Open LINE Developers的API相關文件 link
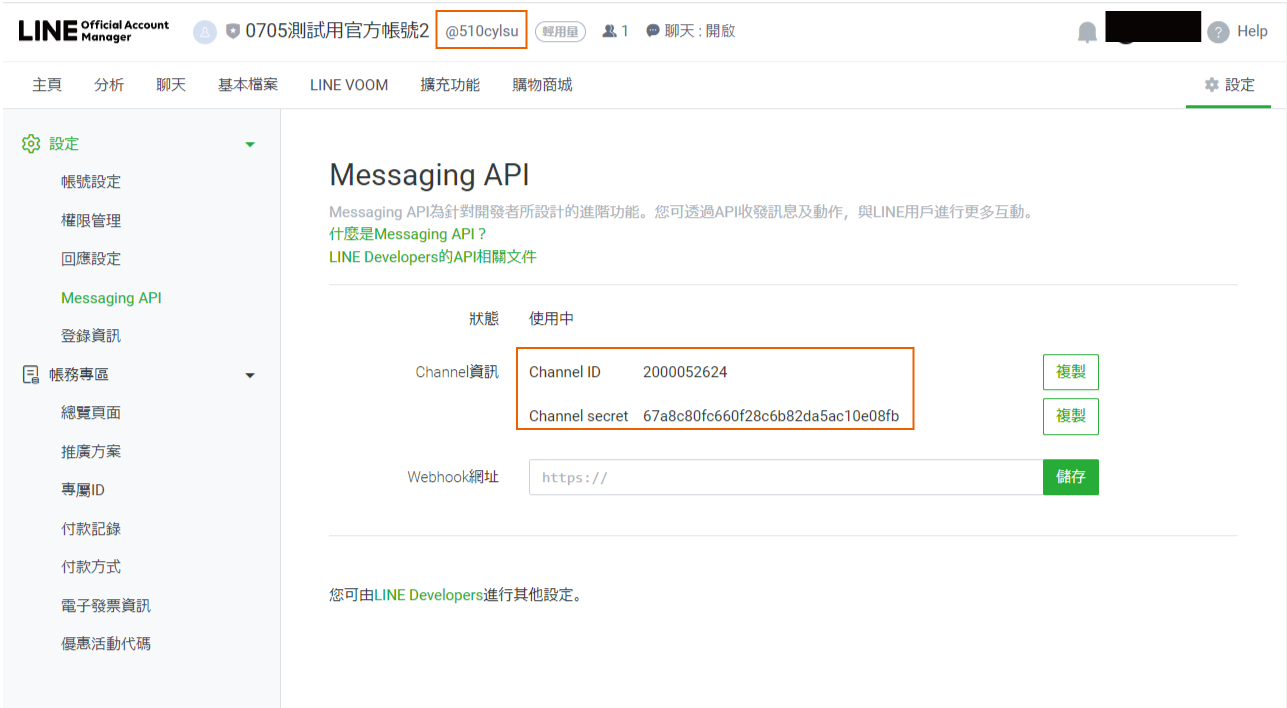The width and height of the screenshot is (1287, 708). pyautogui.click(x=433, y=257)
